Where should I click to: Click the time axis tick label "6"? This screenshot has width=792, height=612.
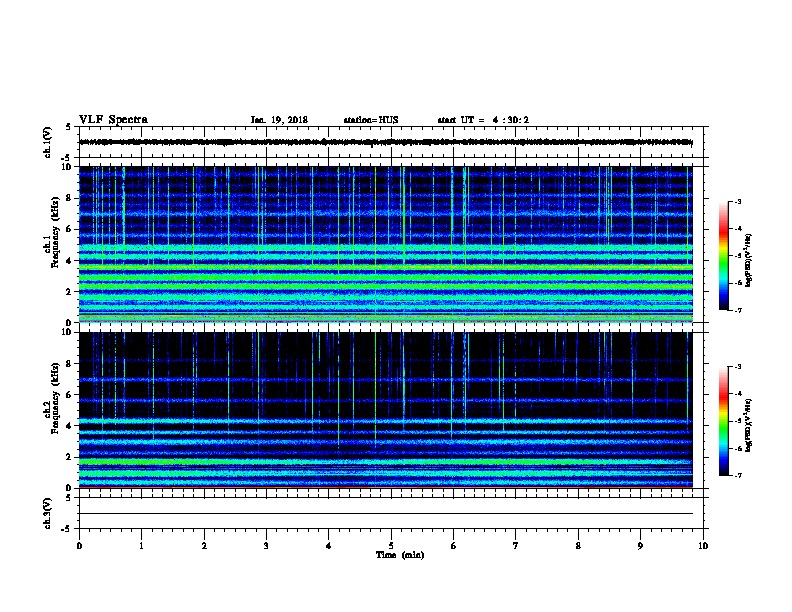(x=454, y=546)
